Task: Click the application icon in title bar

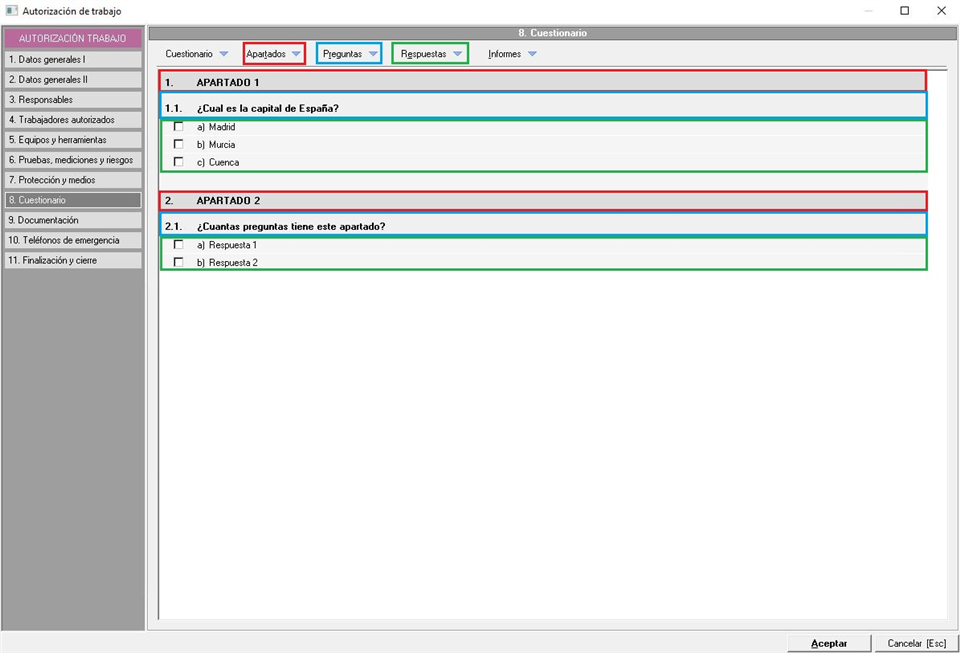Action: (x=12, y=11)
